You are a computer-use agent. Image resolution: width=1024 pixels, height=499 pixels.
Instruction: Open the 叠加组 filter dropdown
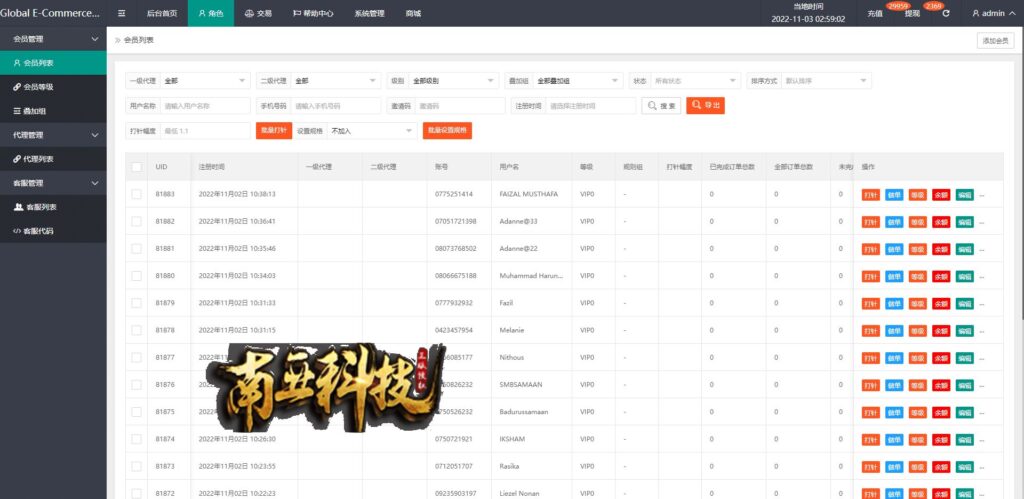click(x=577, y=81)
